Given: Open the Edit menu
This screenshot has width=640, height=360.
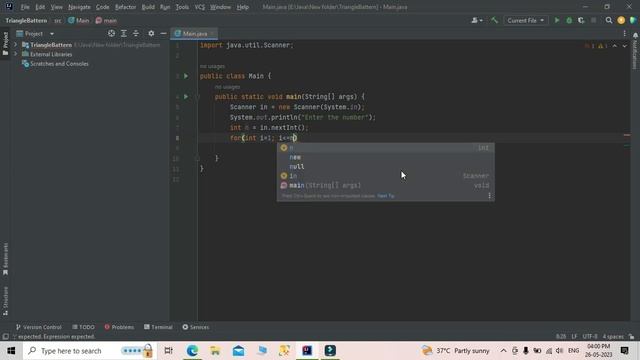Looking at the screenshot, I should point(40,7).
